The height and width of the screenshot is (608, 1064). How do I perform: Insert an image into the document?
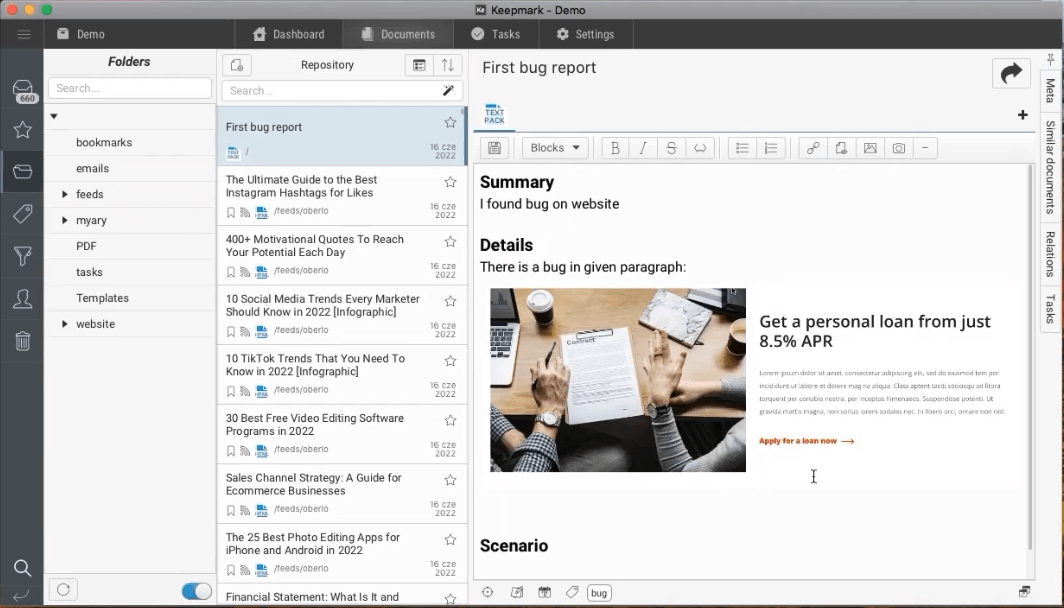tap(870, 148)
